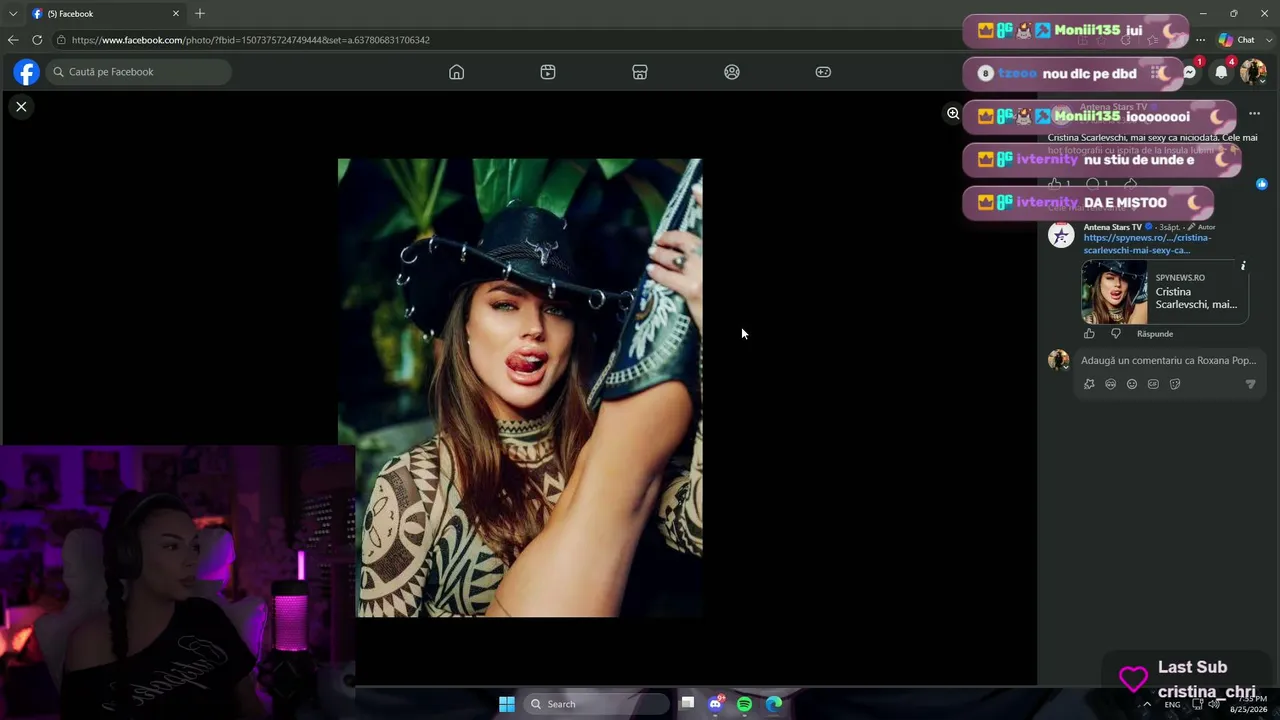Open the taskbar volume control
This screenshot has width=1280, height=720.
click(x=1214, y=704)
